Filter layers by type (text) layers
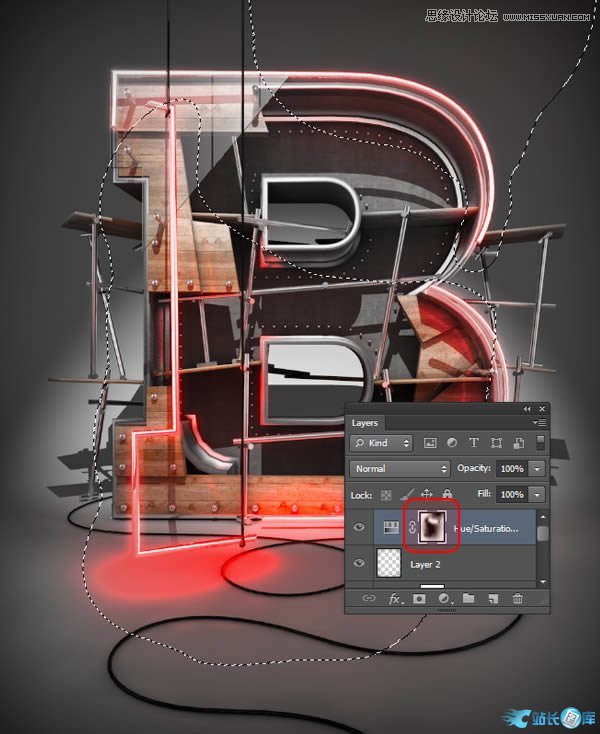Image resolution: width=600 pixels, height=734 pixels. (x=472, y=442)
